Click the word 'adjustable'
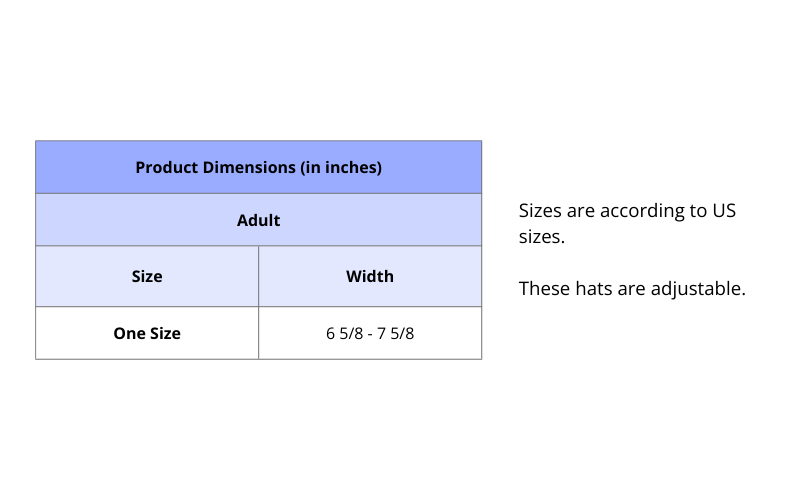800x500 pixels. click(x=698, y=289)
